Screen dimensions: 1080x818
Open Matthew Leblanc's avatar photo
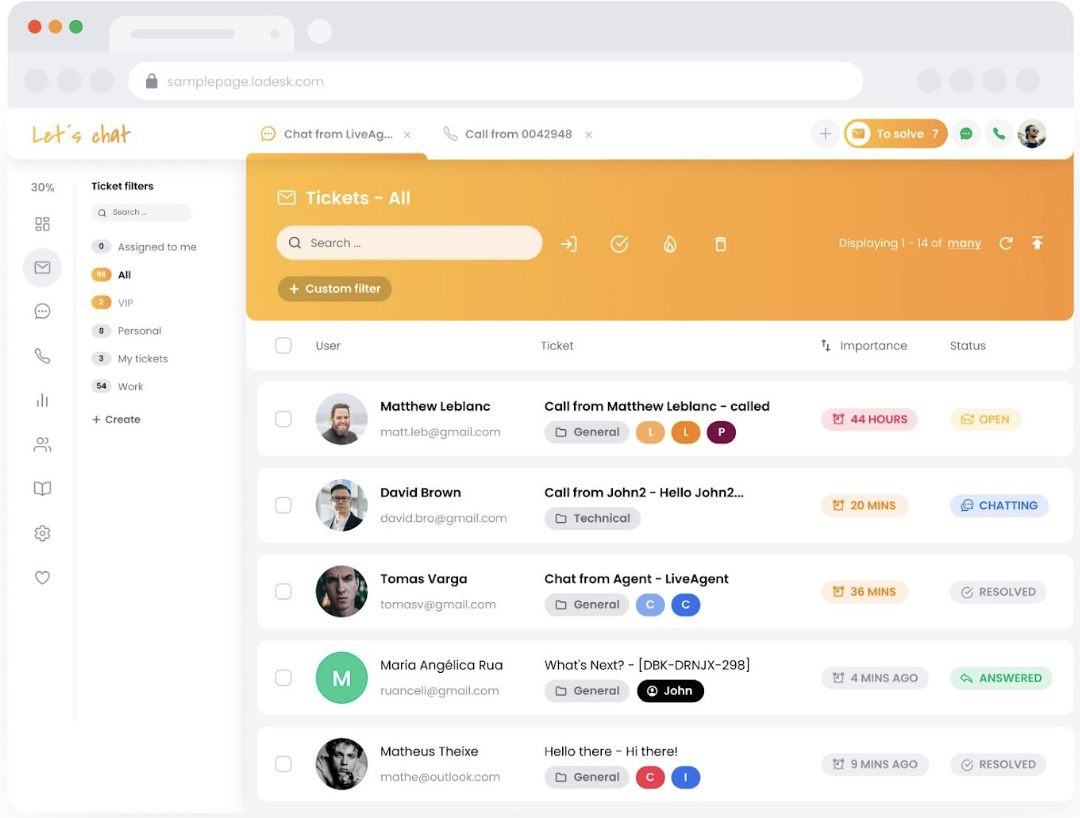pos(342,419)
